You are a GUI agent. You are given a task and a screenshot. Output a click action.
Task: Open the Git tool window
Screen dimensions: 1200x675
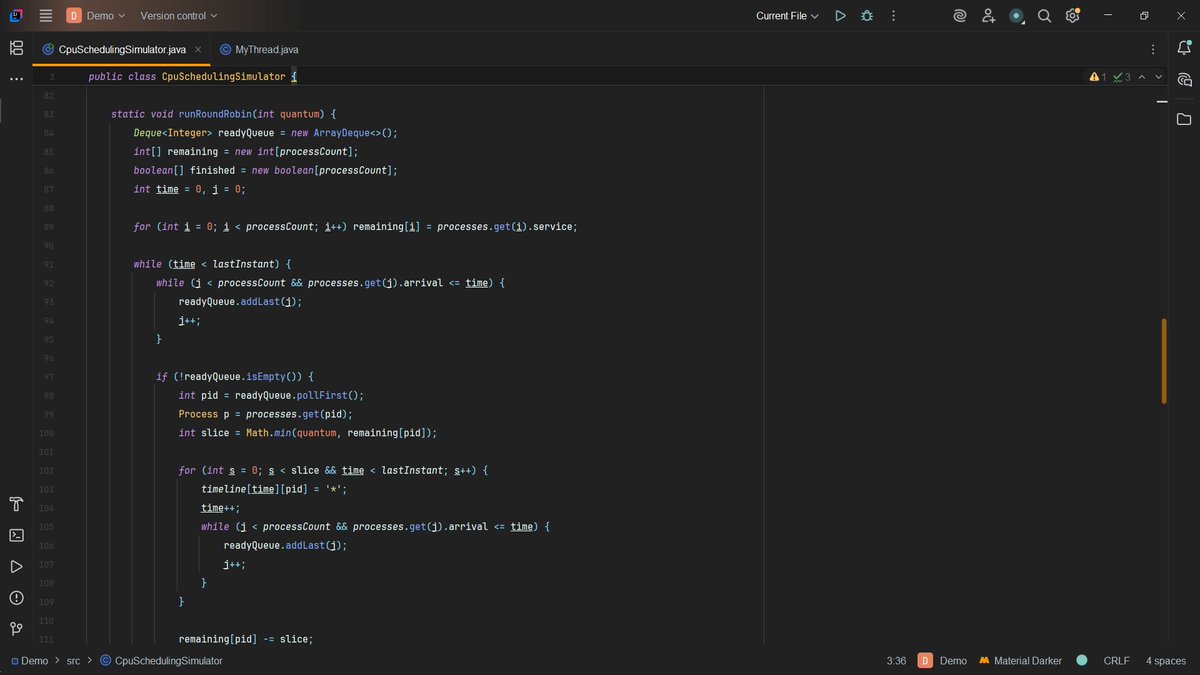(16, 629)
